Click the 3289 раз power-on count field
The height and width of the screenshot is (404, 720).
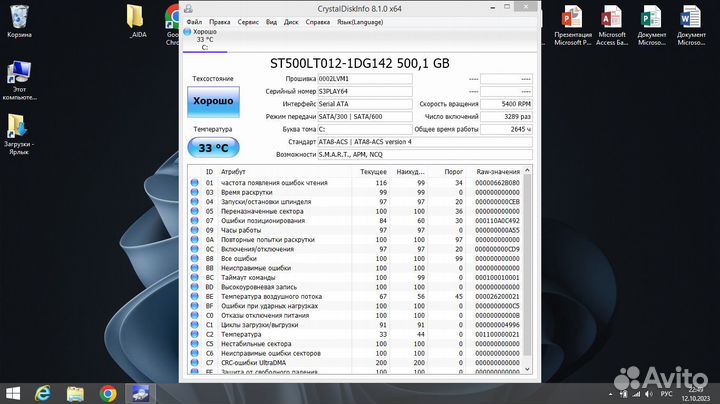506,117
